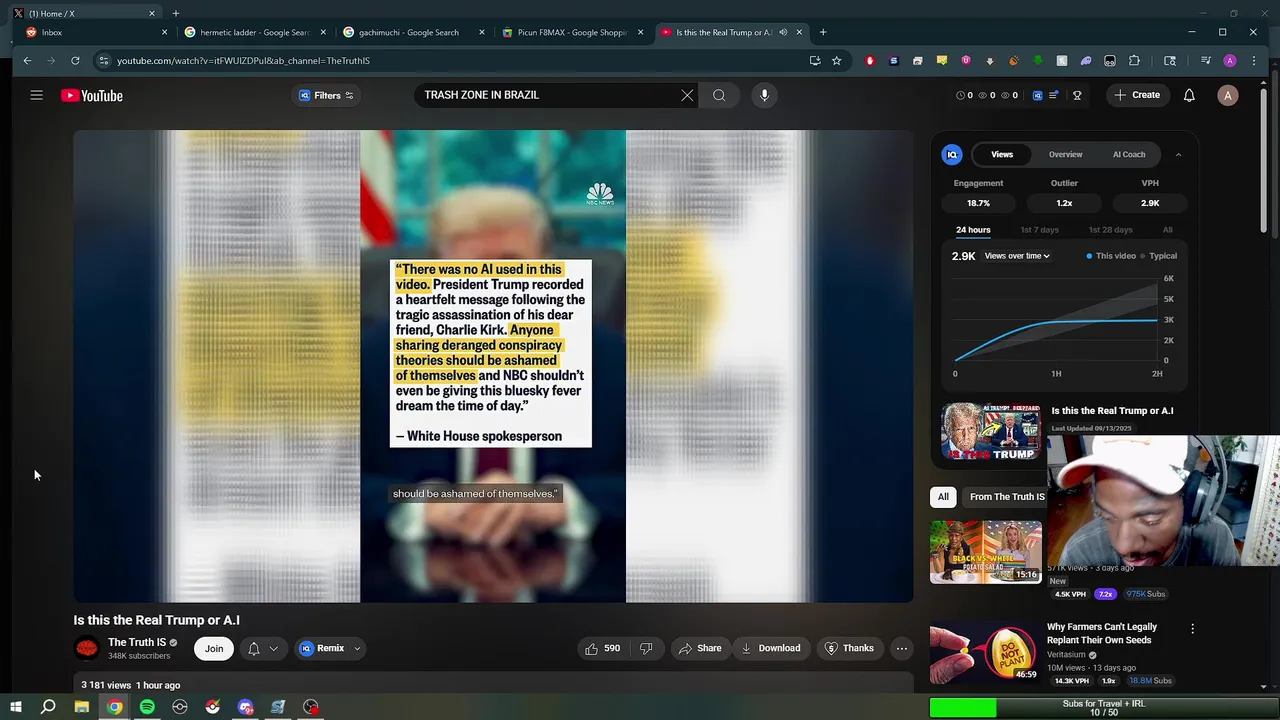
Task: Click the Create button
Action: [x=1136, y=95]
